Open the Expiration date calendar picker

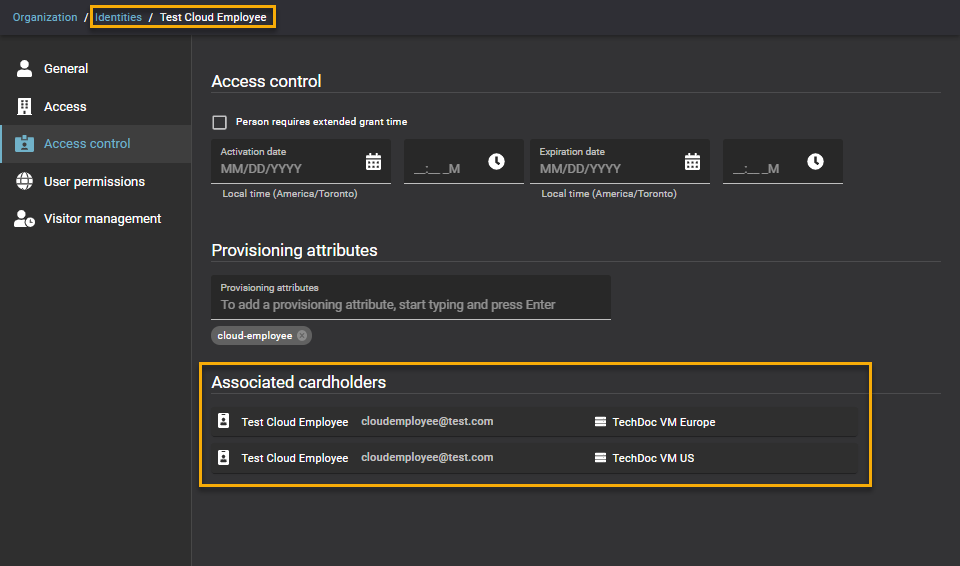pos(692,162)
